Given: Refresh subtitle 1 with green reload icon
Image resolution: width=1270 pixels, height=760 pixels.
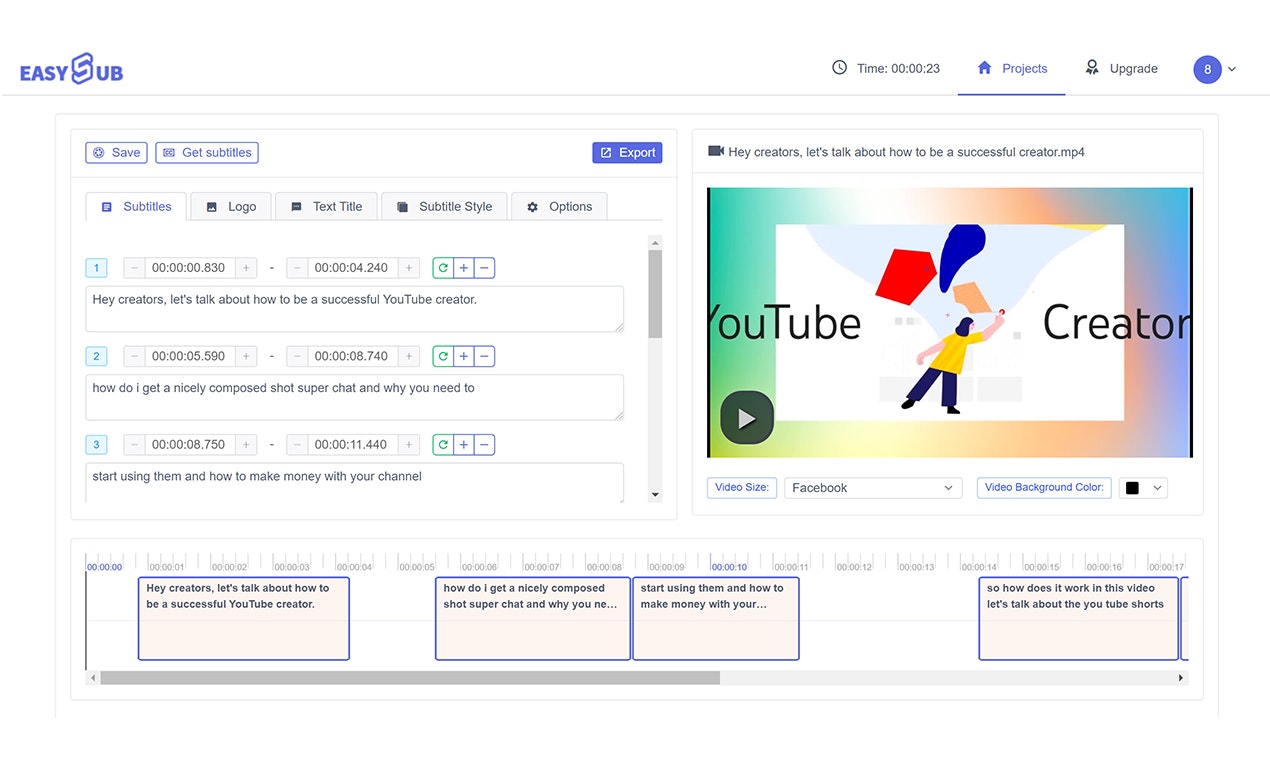Looking at the screenshot, I should click(443, 268).
